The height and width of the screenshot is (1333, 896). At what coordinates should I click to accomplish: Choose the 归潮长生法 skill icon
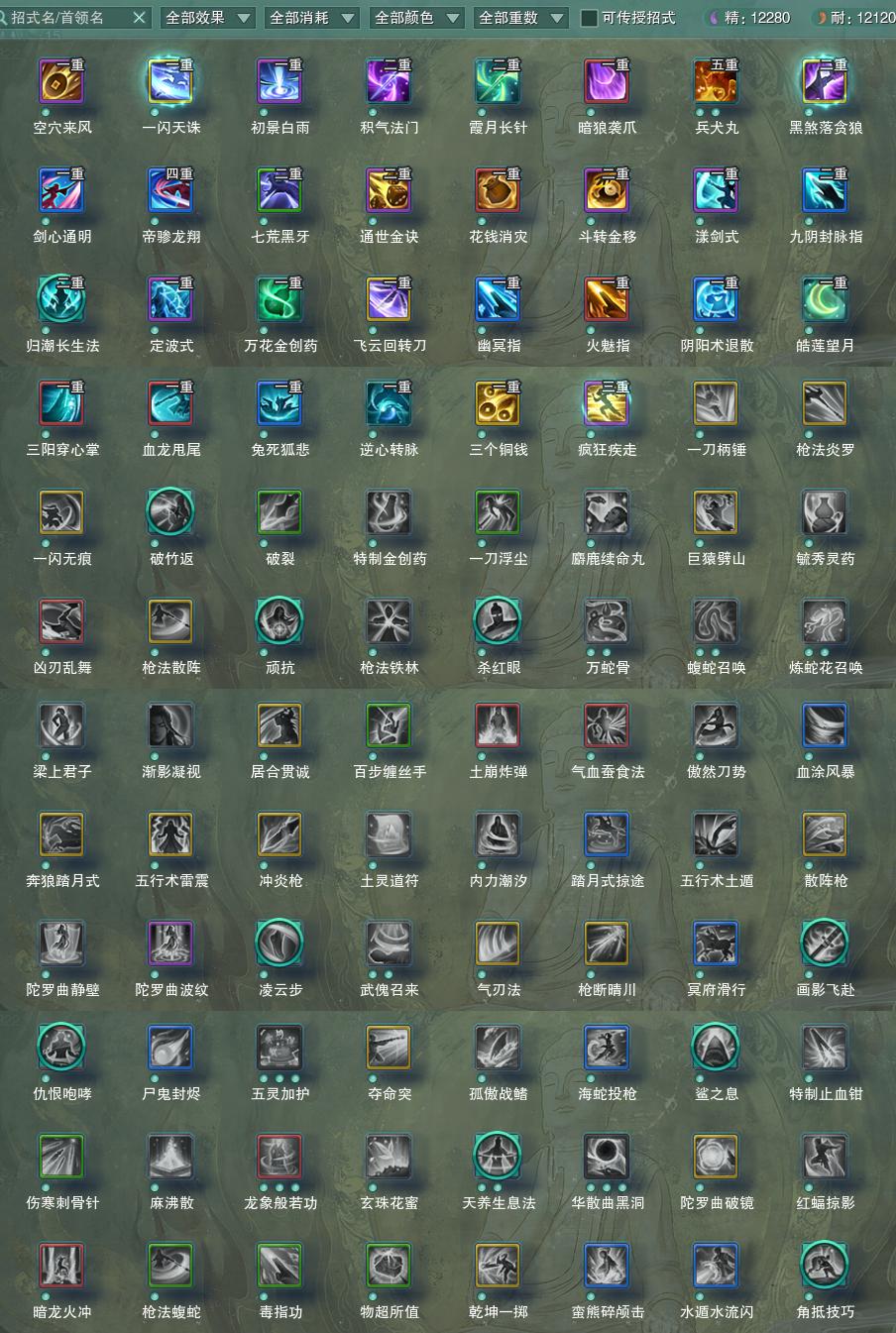pos(61,300)
